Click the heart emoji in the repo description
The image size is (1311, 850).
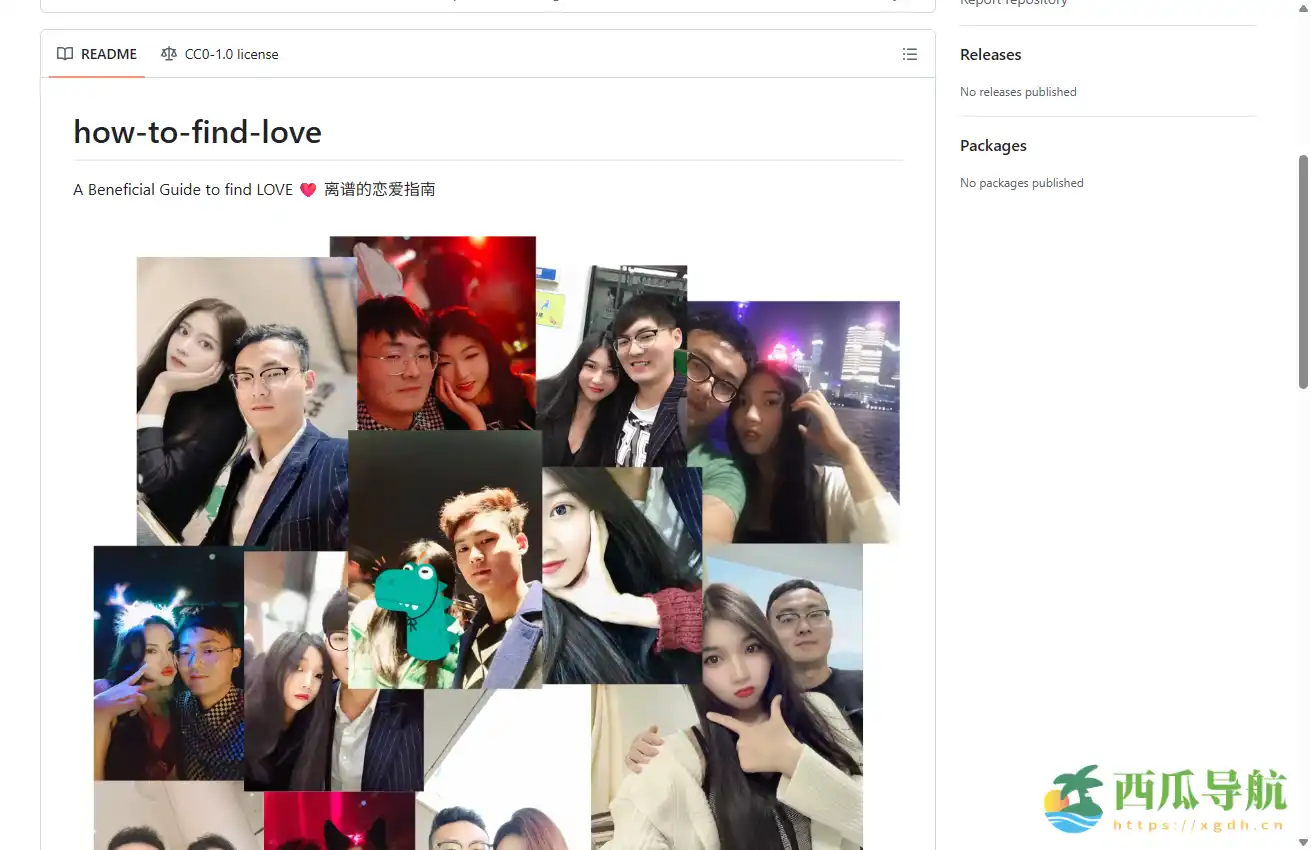[307, 189]
